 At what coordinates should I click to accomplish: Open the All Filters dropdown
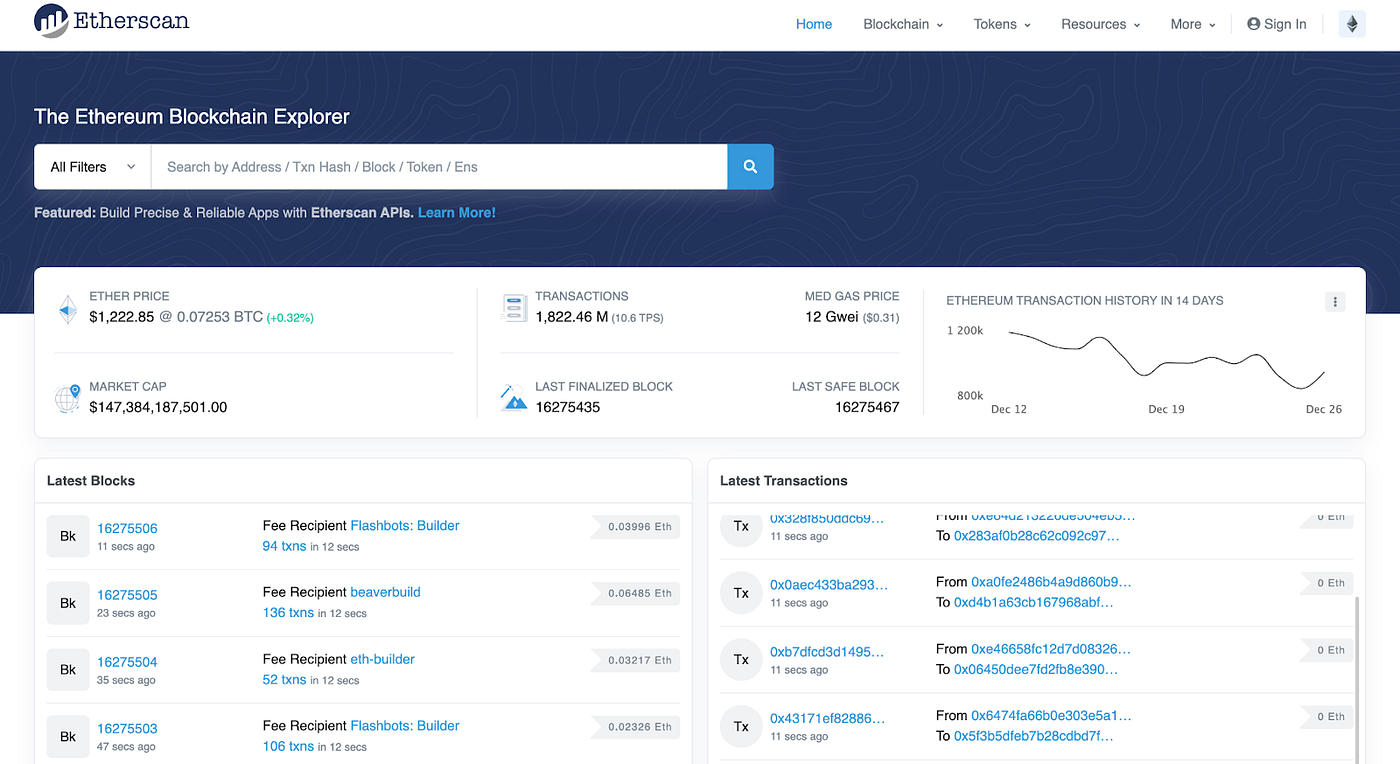(x=90, y=166)
